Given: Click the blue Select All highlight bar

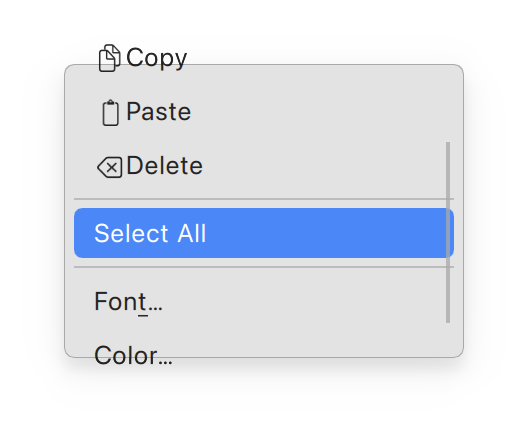Looking at the screenshot, I should [x=264, y=233].
